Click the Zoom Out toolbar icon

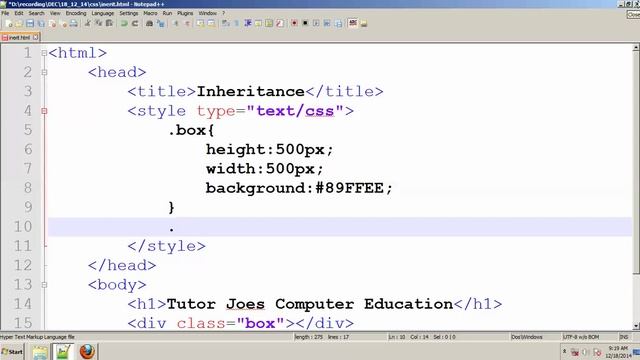tap(187, 23)
